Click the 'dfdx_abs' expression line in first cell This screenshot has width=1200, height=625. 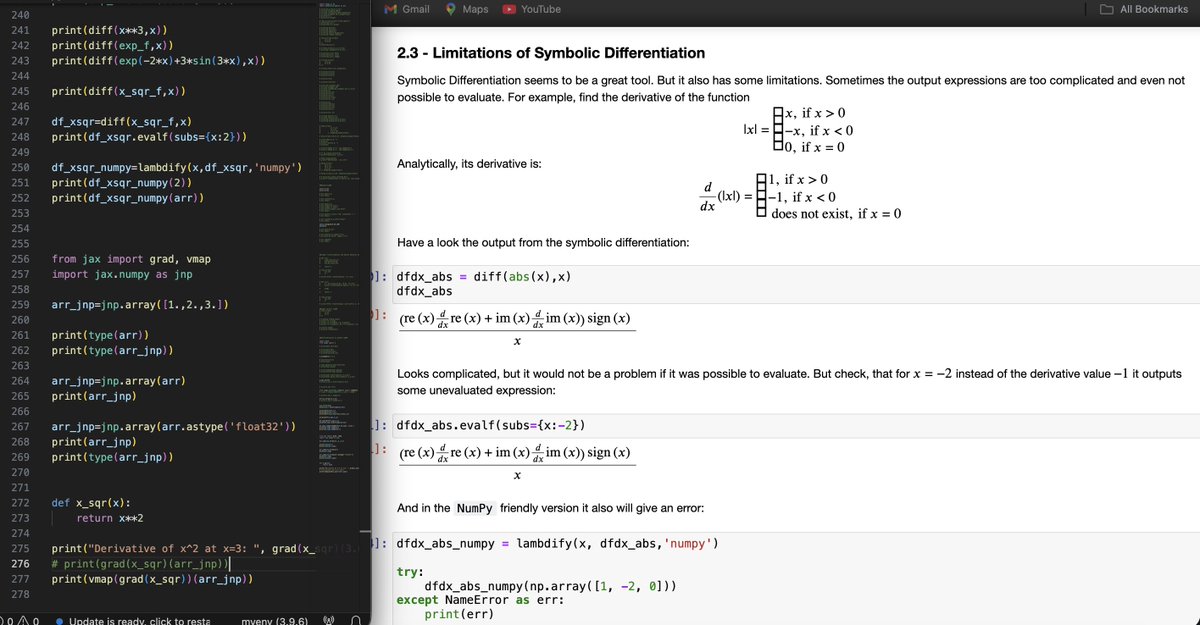[x=424, y=291]
